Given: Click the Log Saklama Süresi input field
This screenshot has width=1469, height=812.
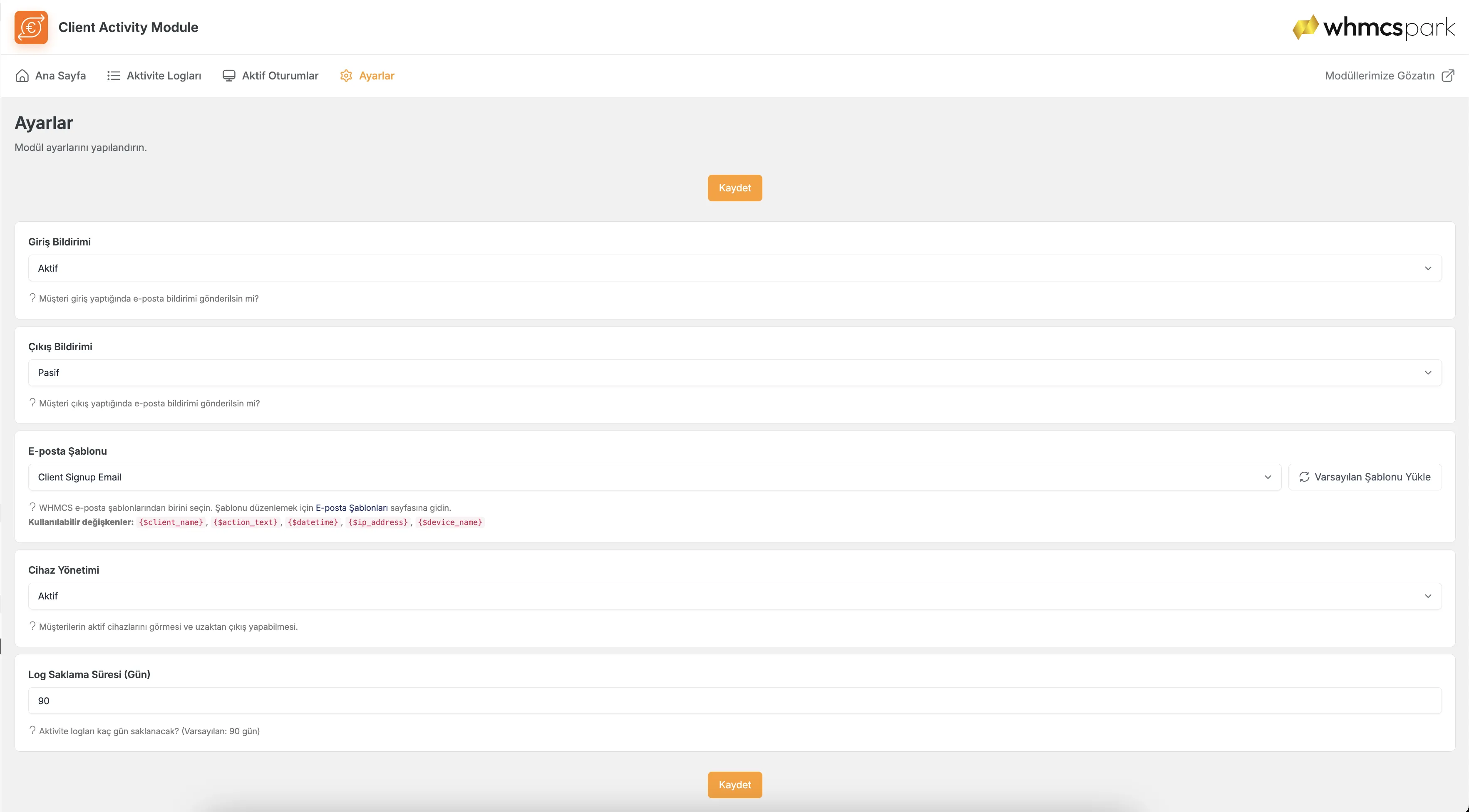Looking at the screenshot, I should tap(734, 700).
